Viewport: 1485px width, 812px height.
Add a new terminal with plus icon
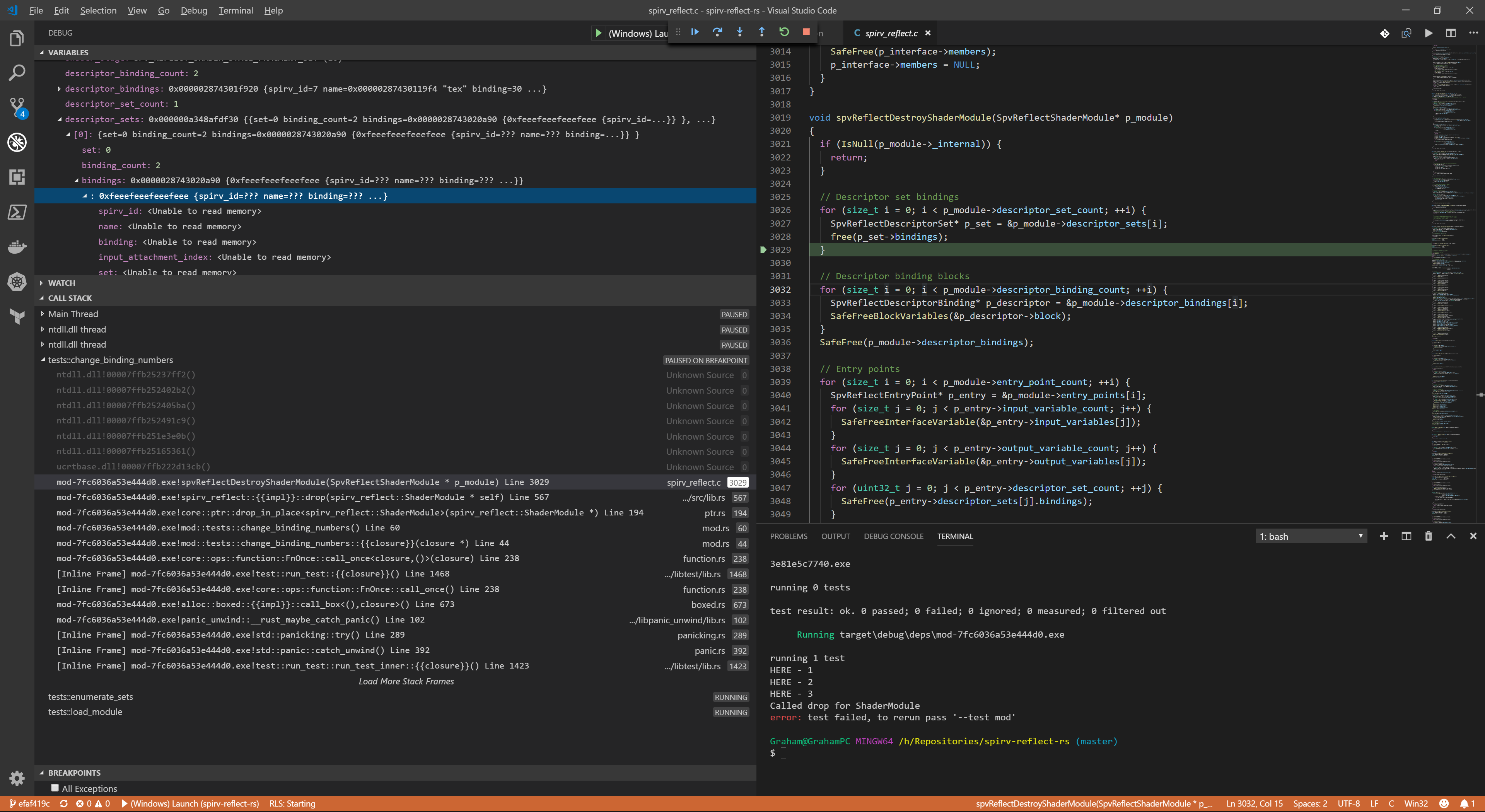1384,536
